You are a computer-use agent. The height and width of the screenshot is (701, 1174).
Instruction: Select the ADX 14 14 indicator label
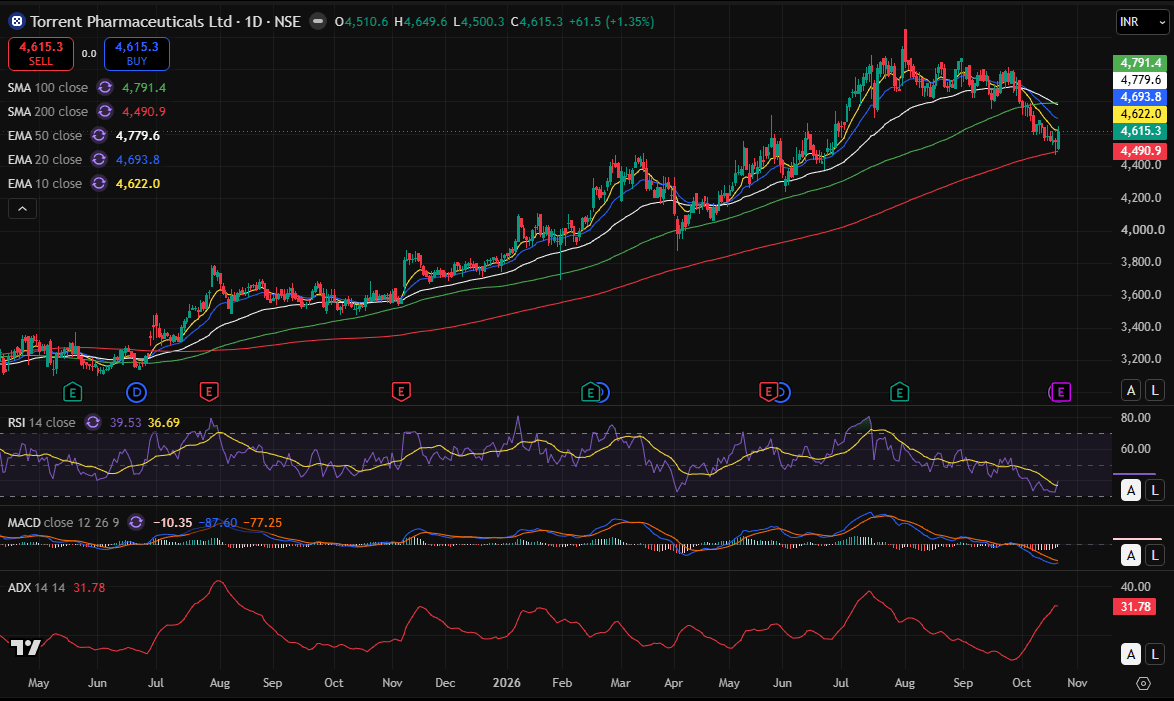click(x=37, y=588)
